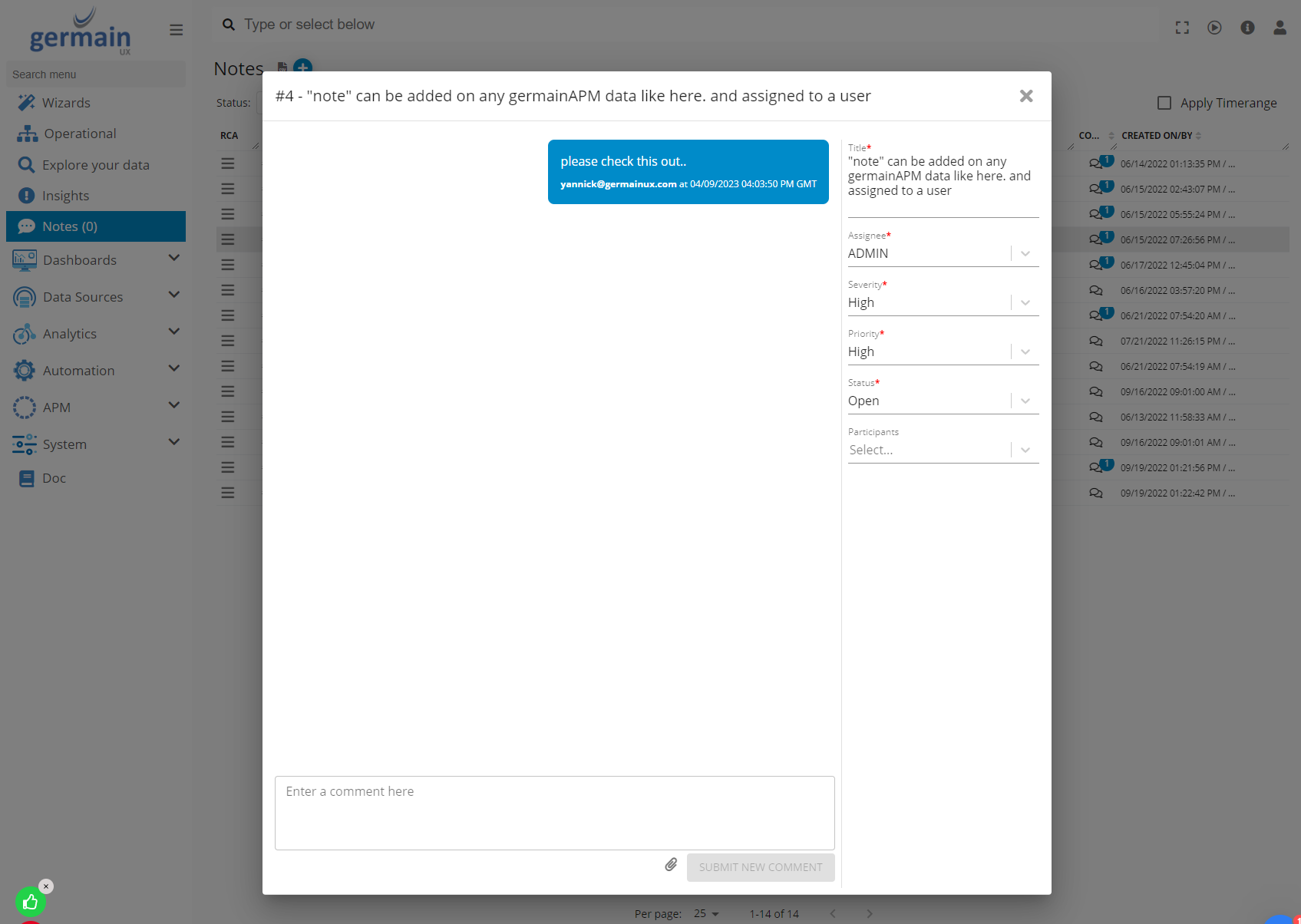Click the play circle icon in header

[x=1214, y=28]
